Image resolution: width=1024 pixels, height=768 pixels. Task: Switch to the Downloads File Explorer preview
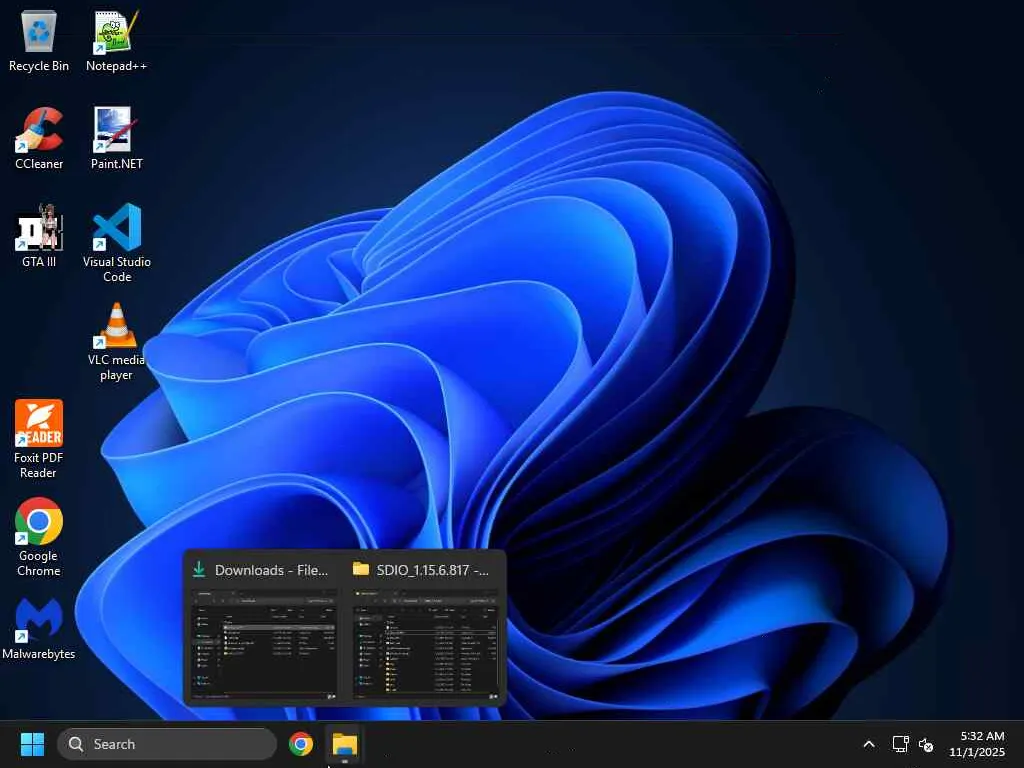[263, 628]
